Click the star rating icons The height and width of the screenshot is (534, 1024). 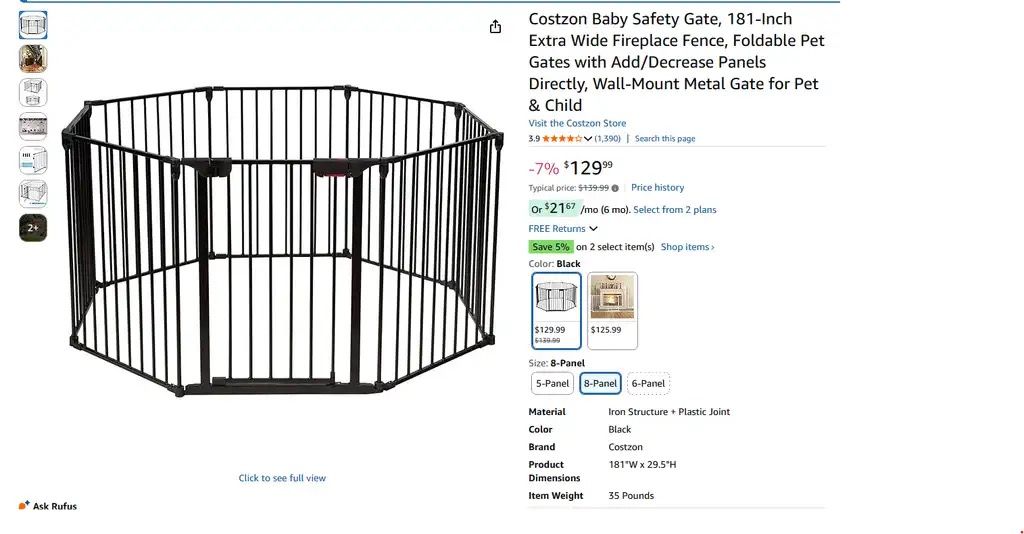(561, 139)
